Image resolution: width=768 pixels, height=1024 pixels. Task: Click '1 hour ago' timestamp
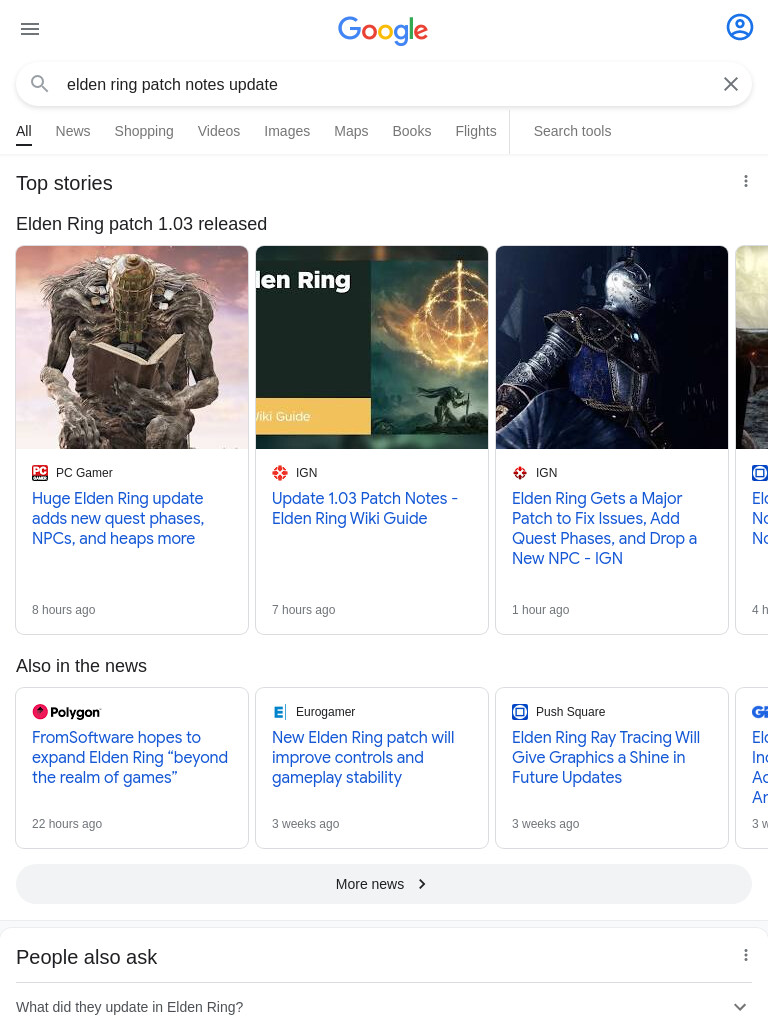click(540, 609)
